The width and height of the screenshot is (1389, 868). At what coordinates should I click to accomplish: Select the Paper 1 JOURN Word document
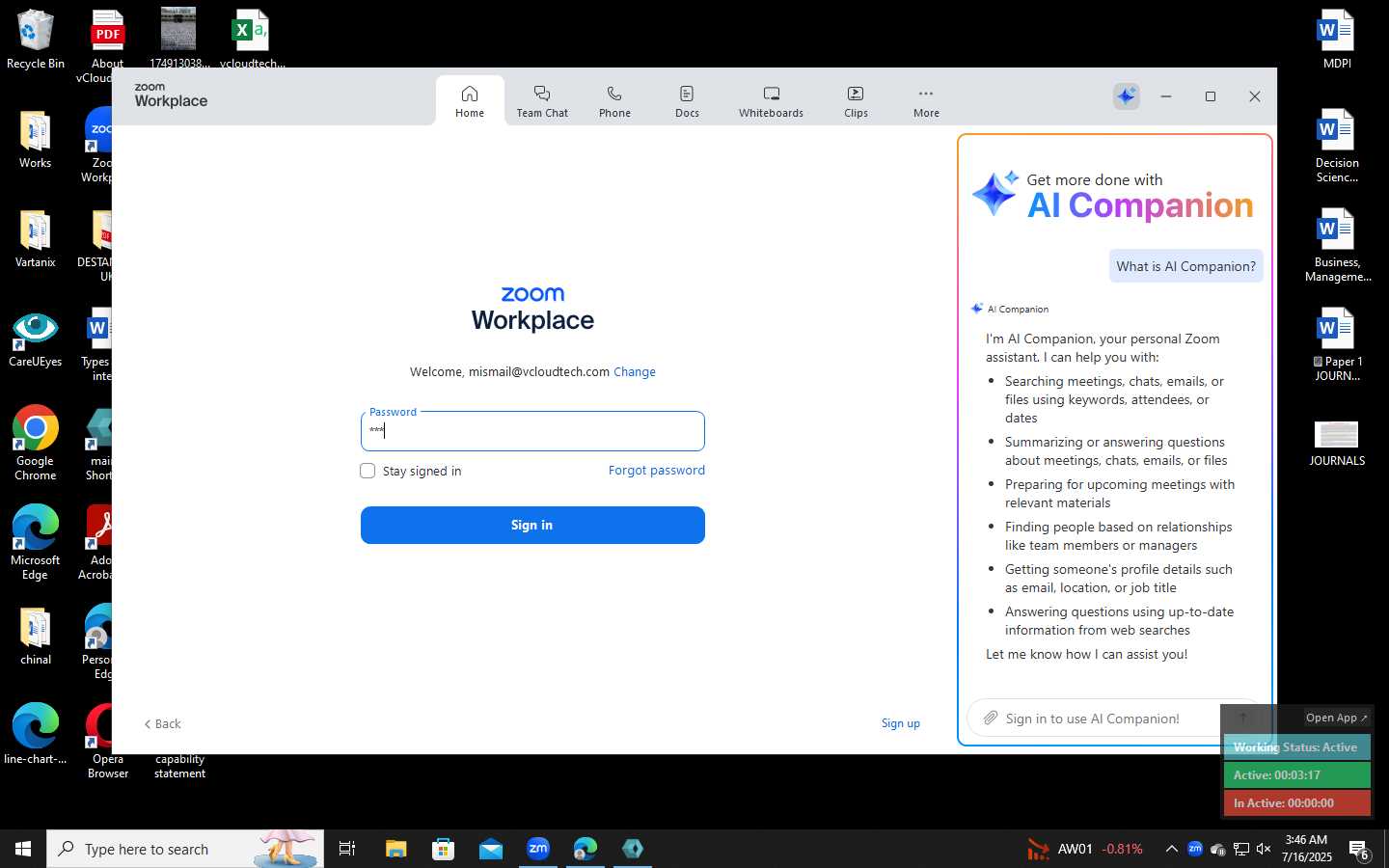click(1337, 345)
